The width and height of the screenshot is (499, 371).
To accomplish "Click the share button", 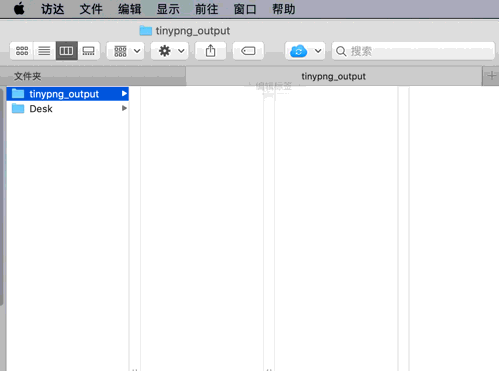I will click(x=210, y=51).
